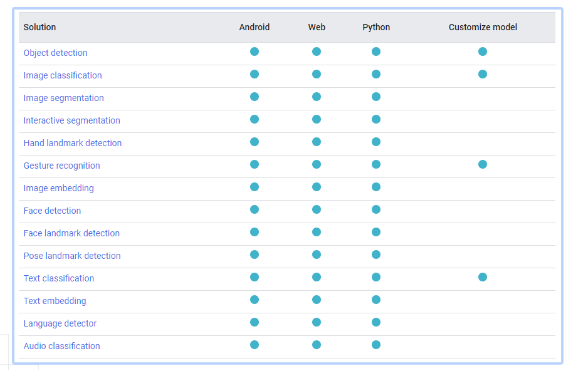
Task: Click Web dot in Image segmentation row
Action: [316, 97]
